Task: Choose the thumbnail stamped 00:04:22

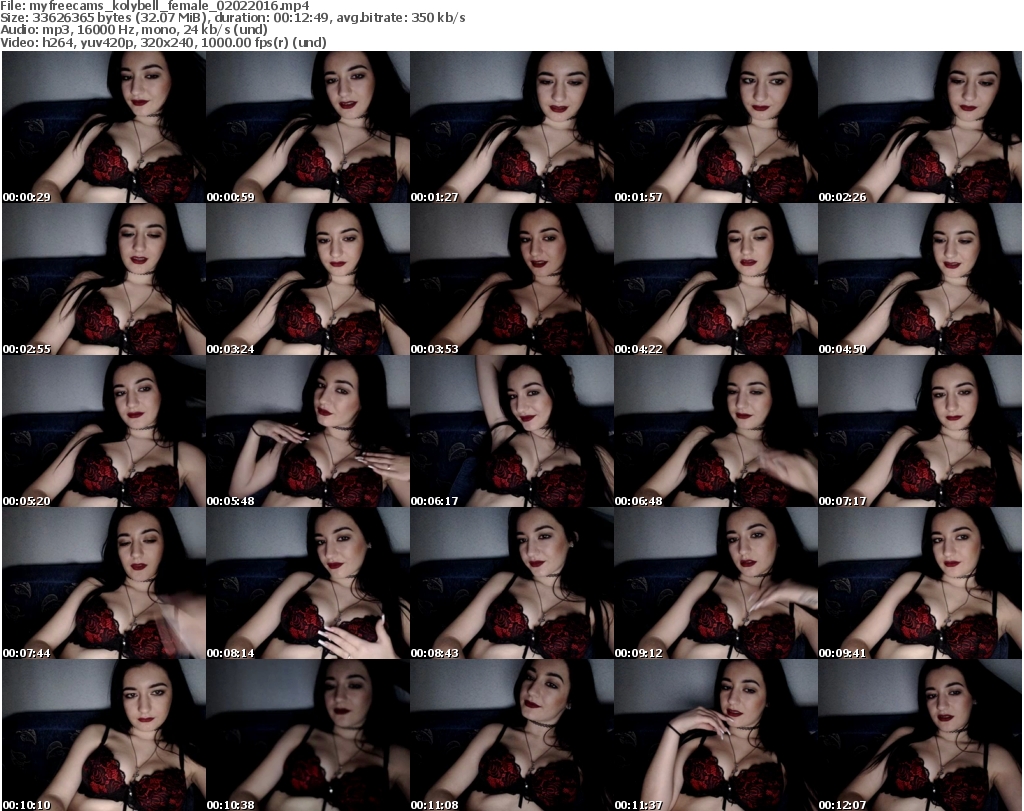Action: [716, 279]
